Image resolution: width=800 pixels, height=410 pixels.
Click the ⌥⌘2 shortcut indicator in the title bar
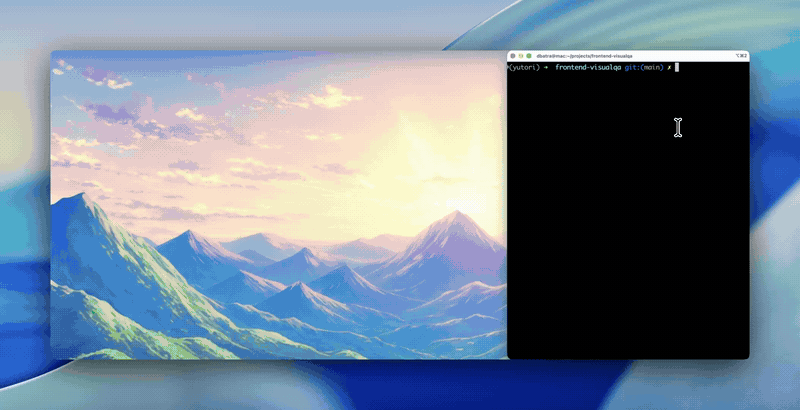(741, 56)
